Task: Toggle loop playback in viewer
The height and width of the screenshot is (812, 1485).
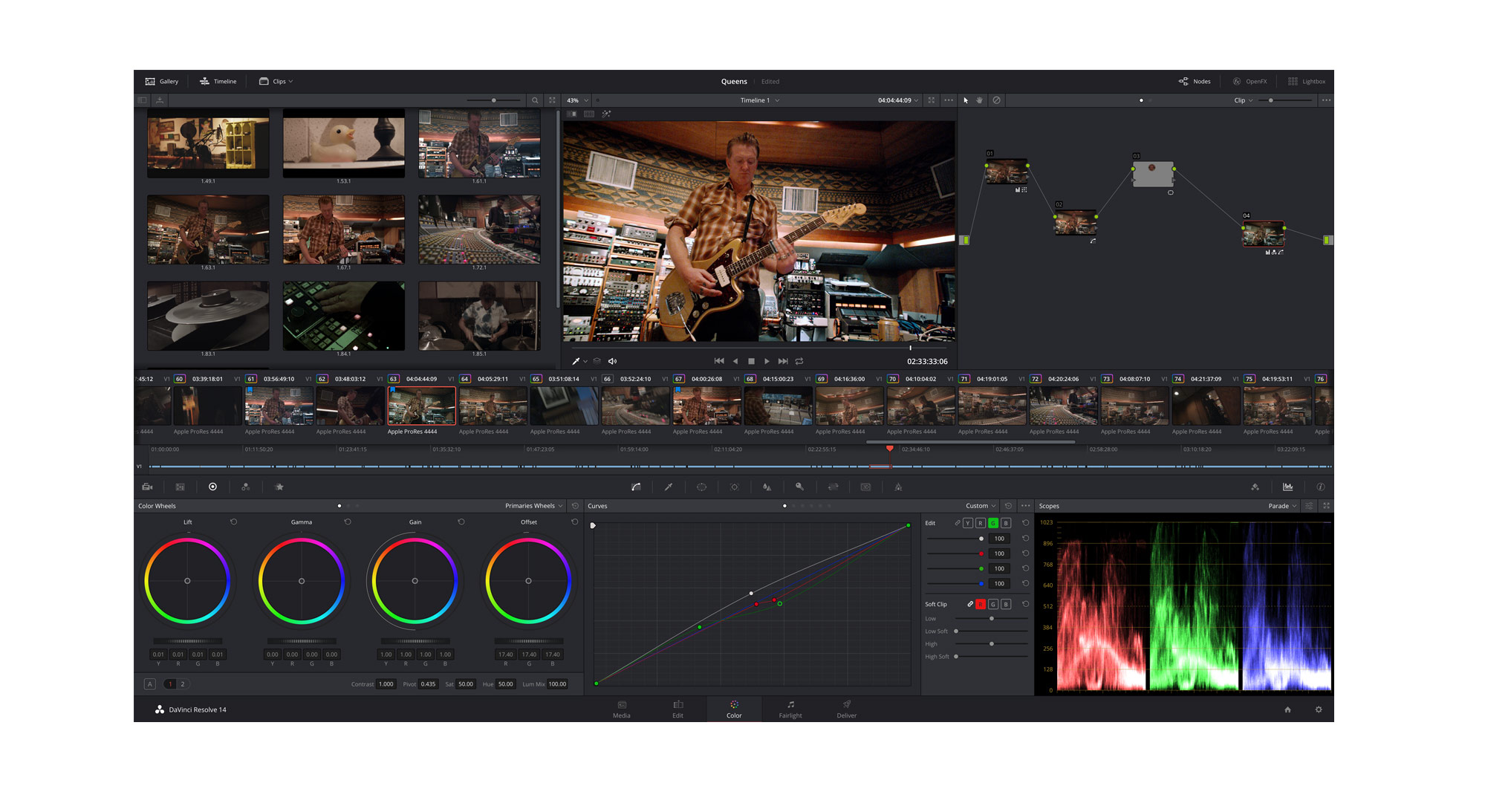Action: pyautogui.click(x=799, y=362)
